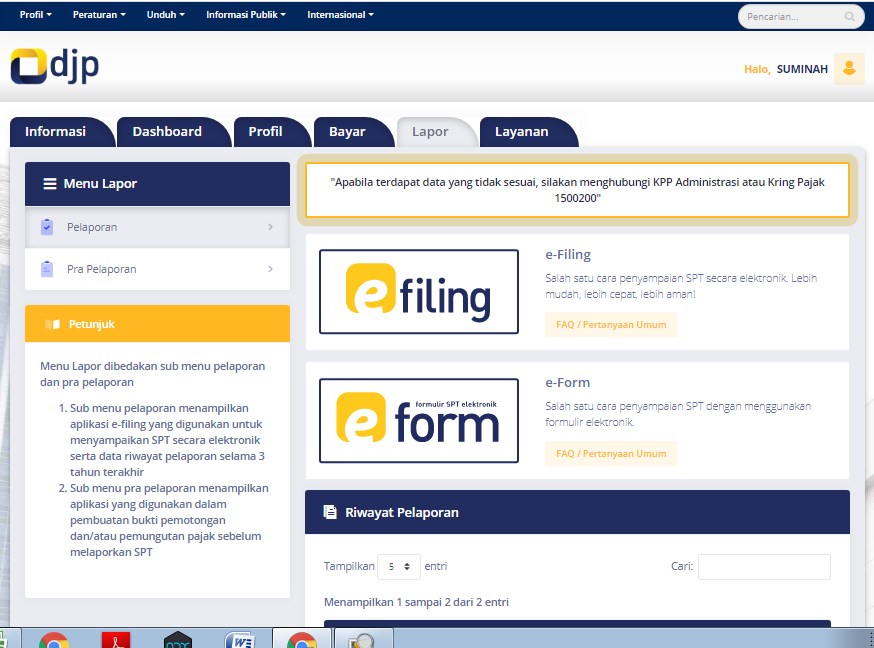
Task: Open the dark hexagon app in the taskbar
Action: [x=178, y=640]
